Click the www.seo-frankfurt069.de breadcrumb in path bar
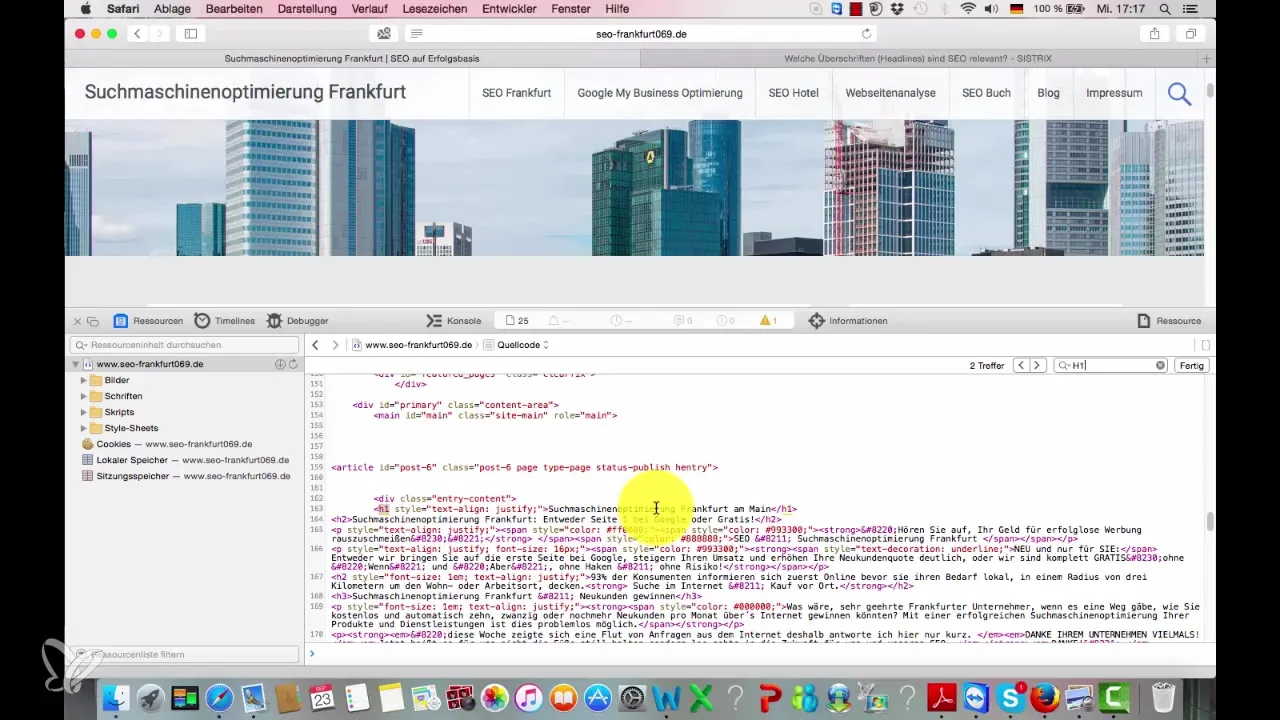Screen dimensions: 1280x720 coord(411,345)
